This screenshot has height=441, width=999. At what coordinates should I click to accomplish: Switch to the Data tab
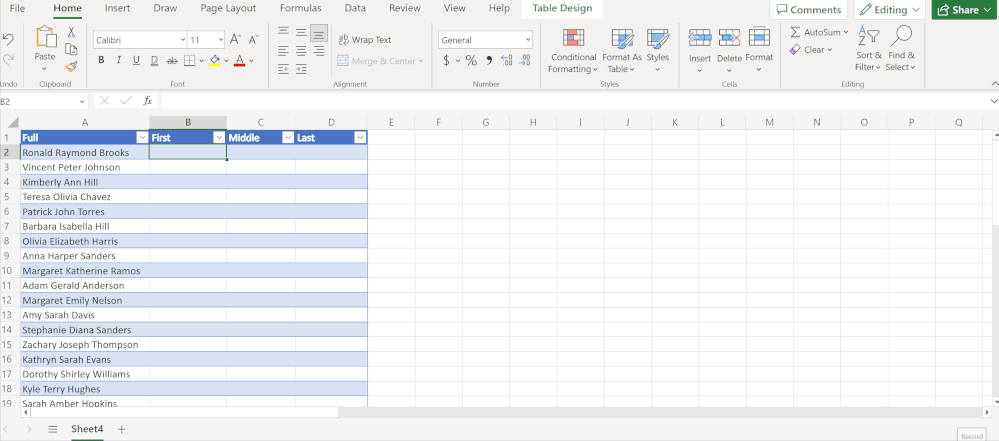tap(355, 8)
